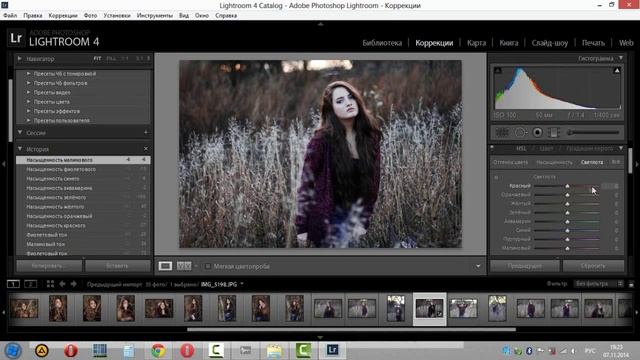Click the Lightroom icon on the taskbar

click(332, 350)
